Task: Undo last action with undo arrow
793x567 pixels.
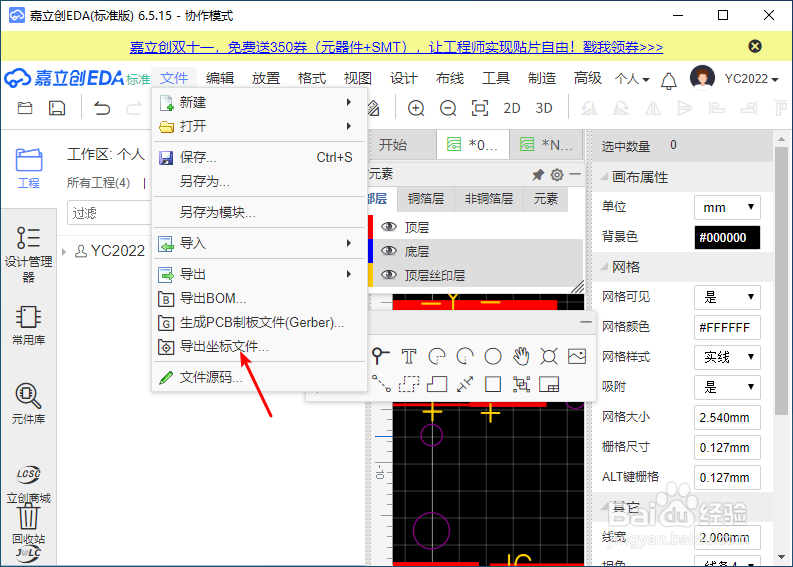Action: click(102, 108)
